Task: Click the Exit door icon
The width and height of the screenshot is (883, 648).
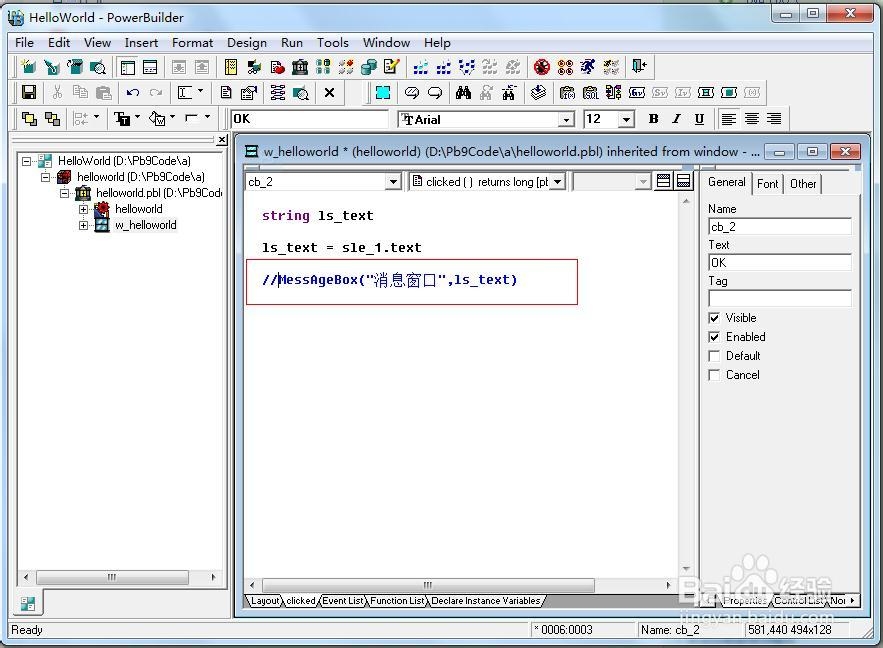Action: [x=639, y=67]
